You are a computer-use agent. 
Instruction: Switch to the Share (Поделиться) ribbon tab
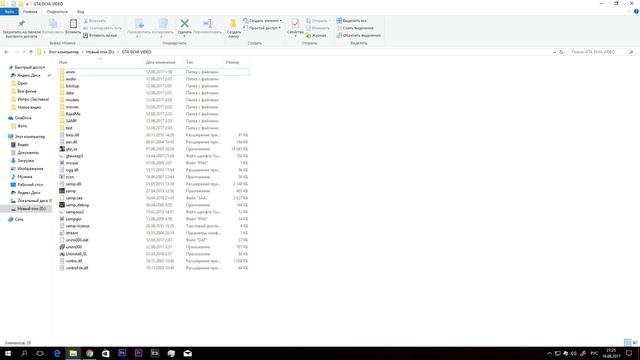(57, 12)
